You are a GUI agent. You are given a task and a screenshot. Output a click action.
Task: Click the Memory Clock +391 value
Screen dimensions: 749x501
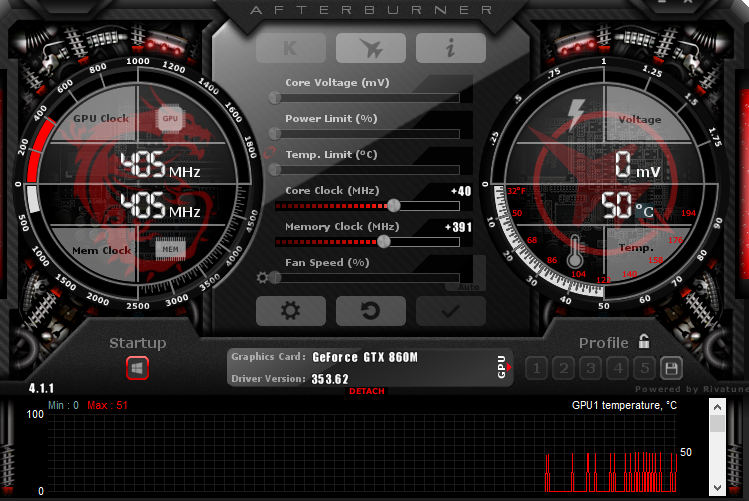click(x=458, y=227)
